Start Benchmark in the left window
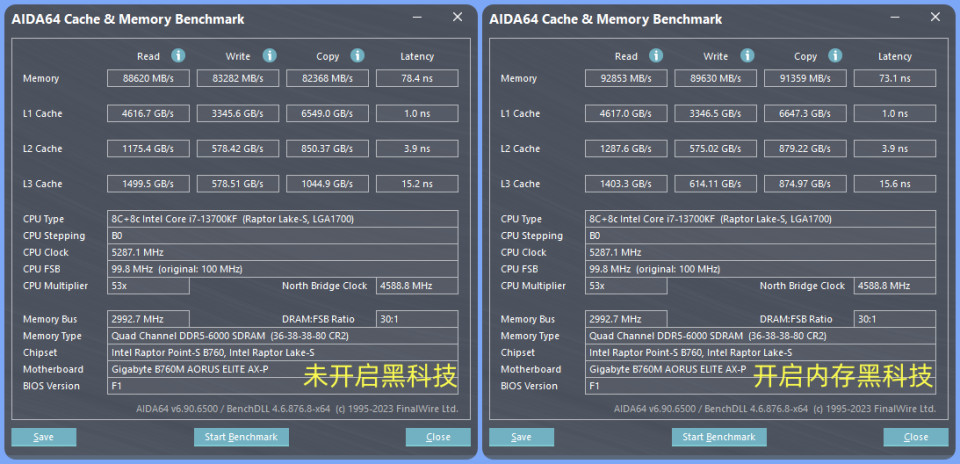 pyautogui.click(x=241, y=437)
